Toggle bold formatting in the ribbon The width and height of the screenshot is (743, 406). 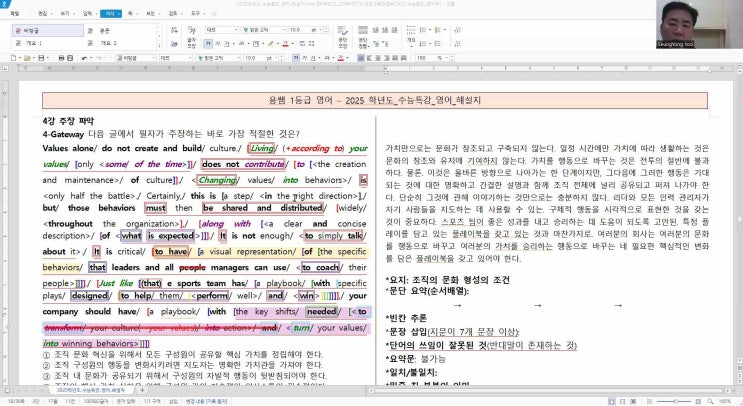coord(208,43)
